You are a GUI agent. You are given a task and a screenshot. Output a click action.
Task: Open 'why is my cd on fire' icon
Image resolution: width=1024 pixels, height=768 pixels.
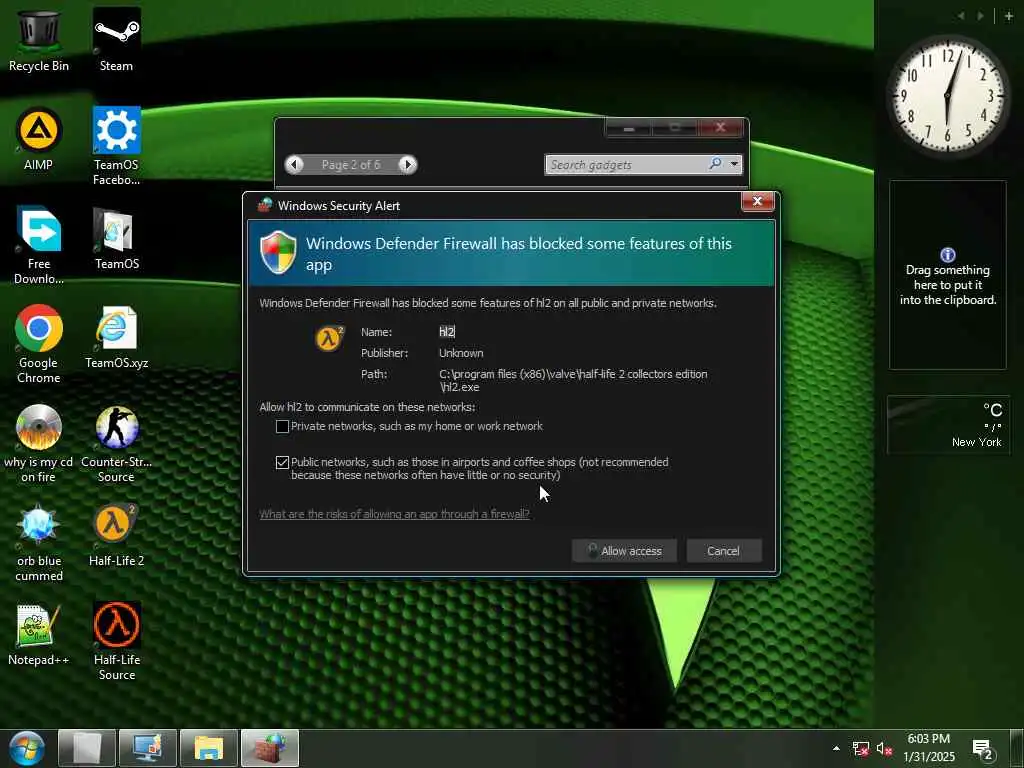click(39, 443)
